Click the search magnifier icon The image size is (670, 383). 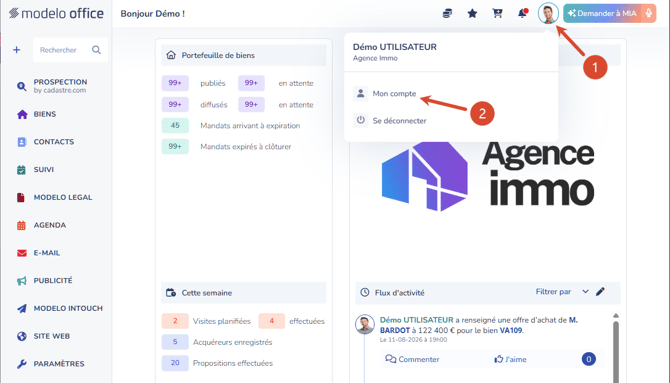click(x=97, y=50)
